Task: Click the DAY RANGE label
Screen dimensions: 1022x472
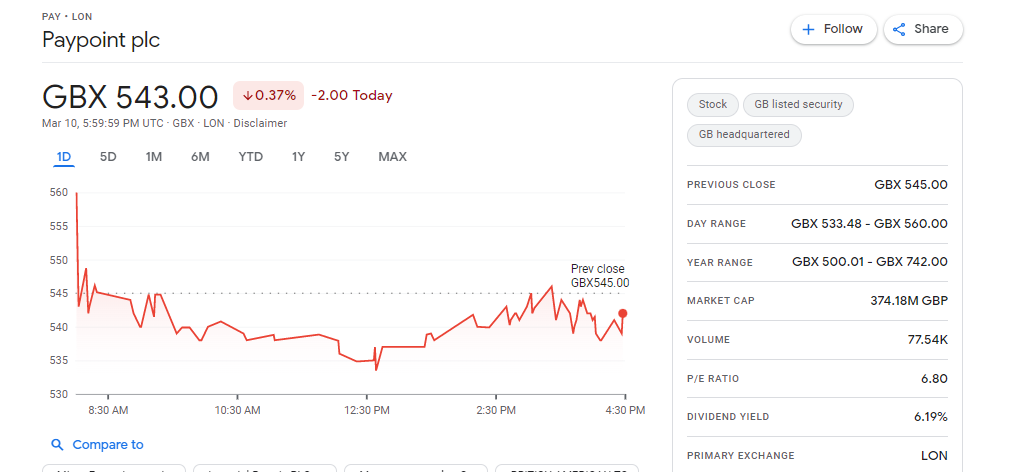Action: (x=716, y=224)
